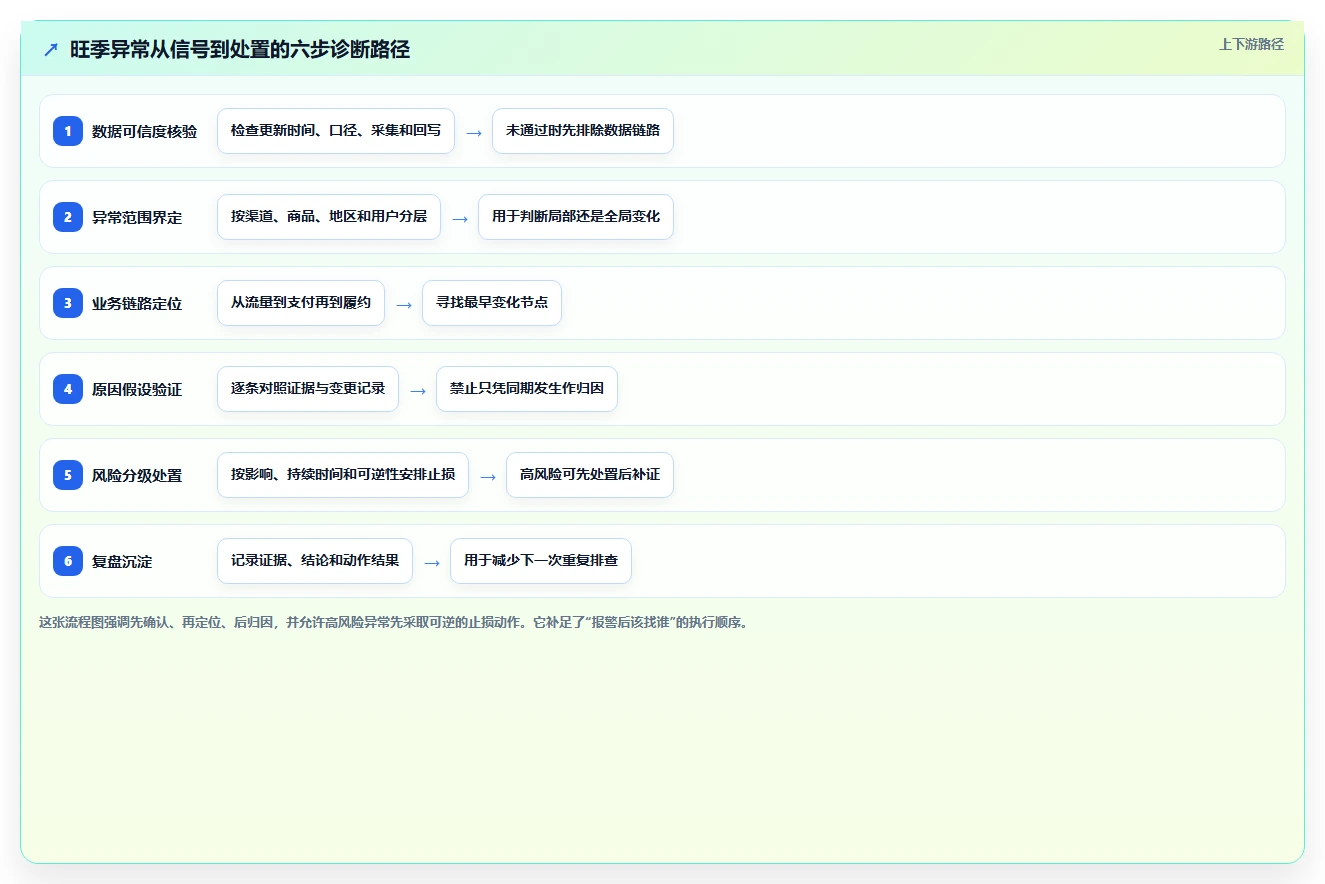This screenshot has width=1325, height=884.
Task: Select the 记录证据、结论和动作结果 box
Action: (315, 560)
